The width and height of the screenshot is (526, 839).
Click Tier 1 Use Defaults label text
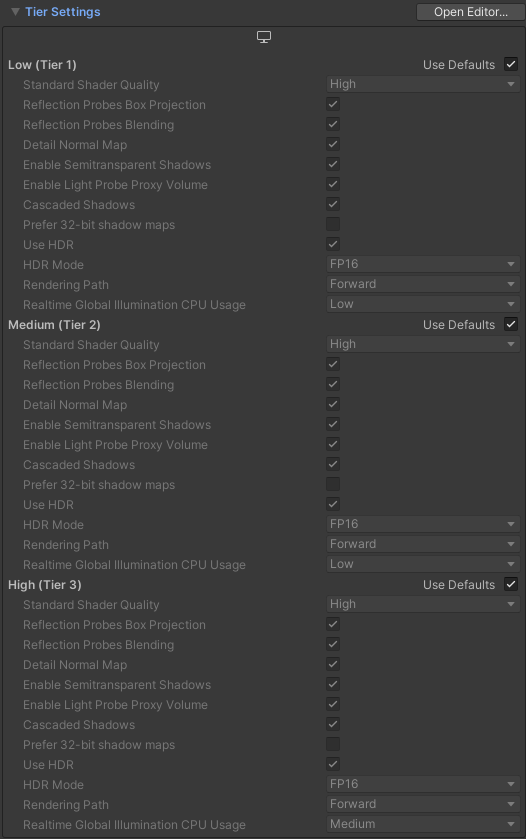459,65
